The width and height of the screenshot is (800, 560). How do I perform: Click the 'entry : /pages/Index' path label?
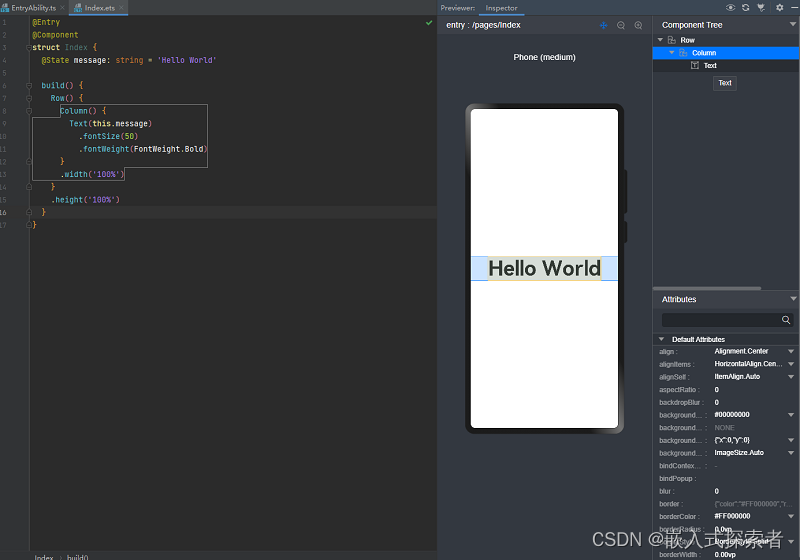coord(483,25)
